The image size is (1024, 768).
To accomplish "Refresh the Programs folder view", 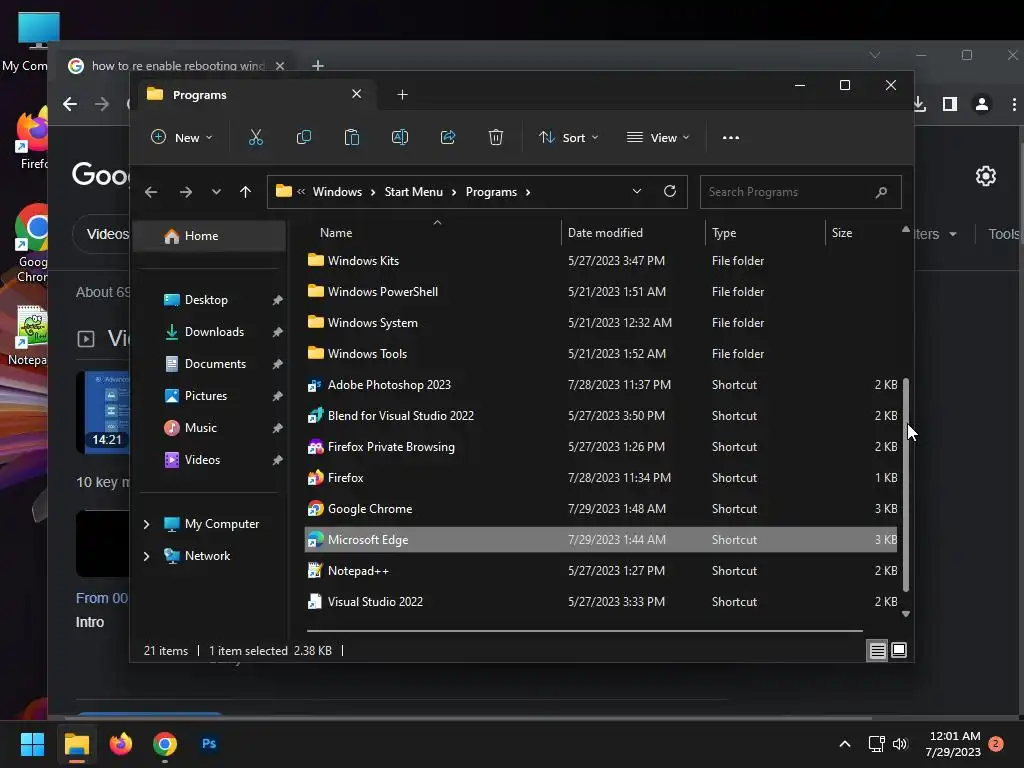I will 669,191.
